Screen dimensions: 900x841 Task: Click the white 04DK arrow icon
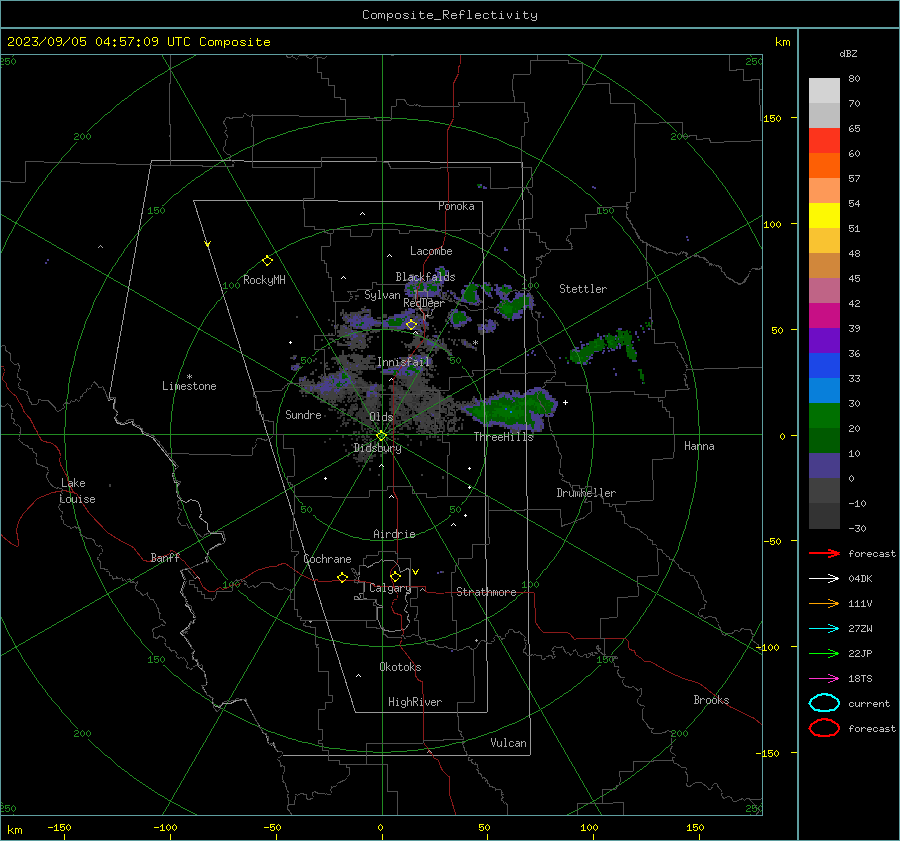824,579
